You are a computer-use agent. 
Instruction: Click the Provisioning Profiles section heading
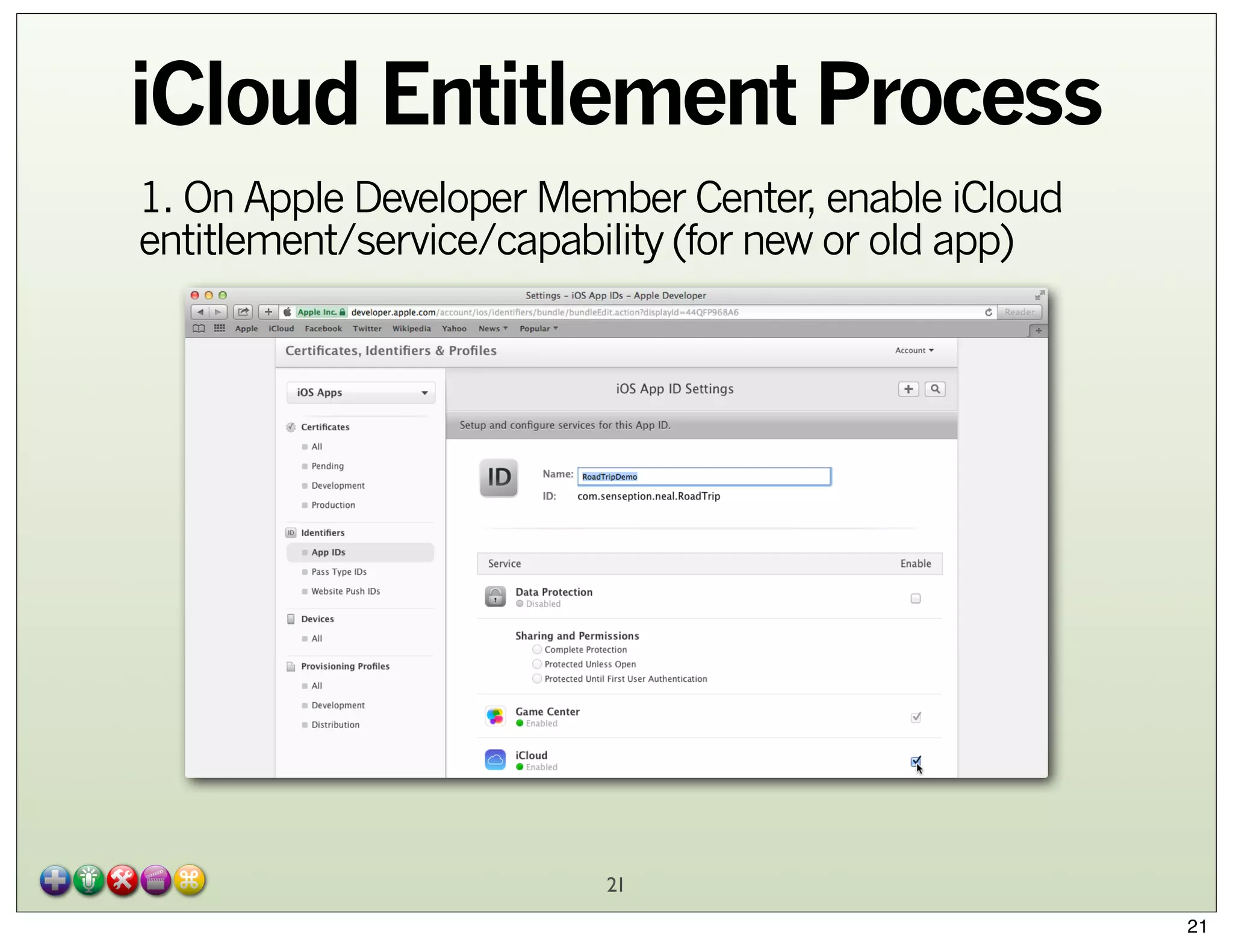(345, 666)
